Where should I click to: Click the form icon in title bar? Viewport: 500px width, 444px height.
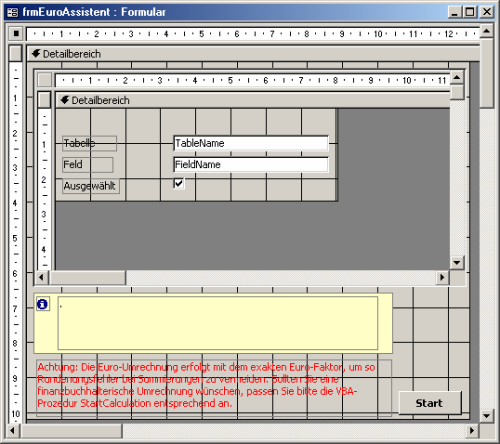click(13, 12)
